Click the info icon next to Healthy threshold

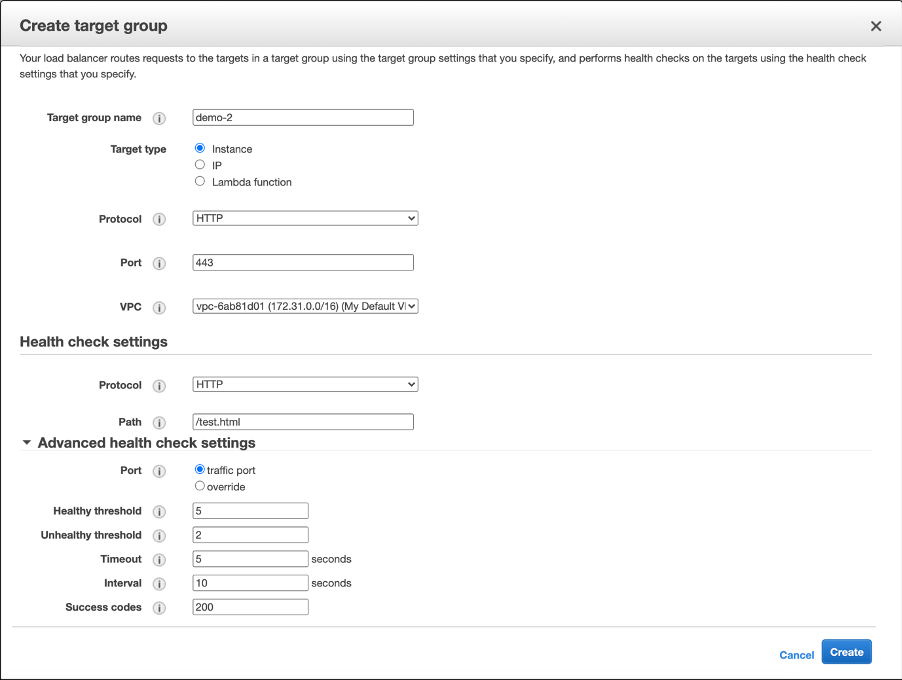[x=159, y=511]
